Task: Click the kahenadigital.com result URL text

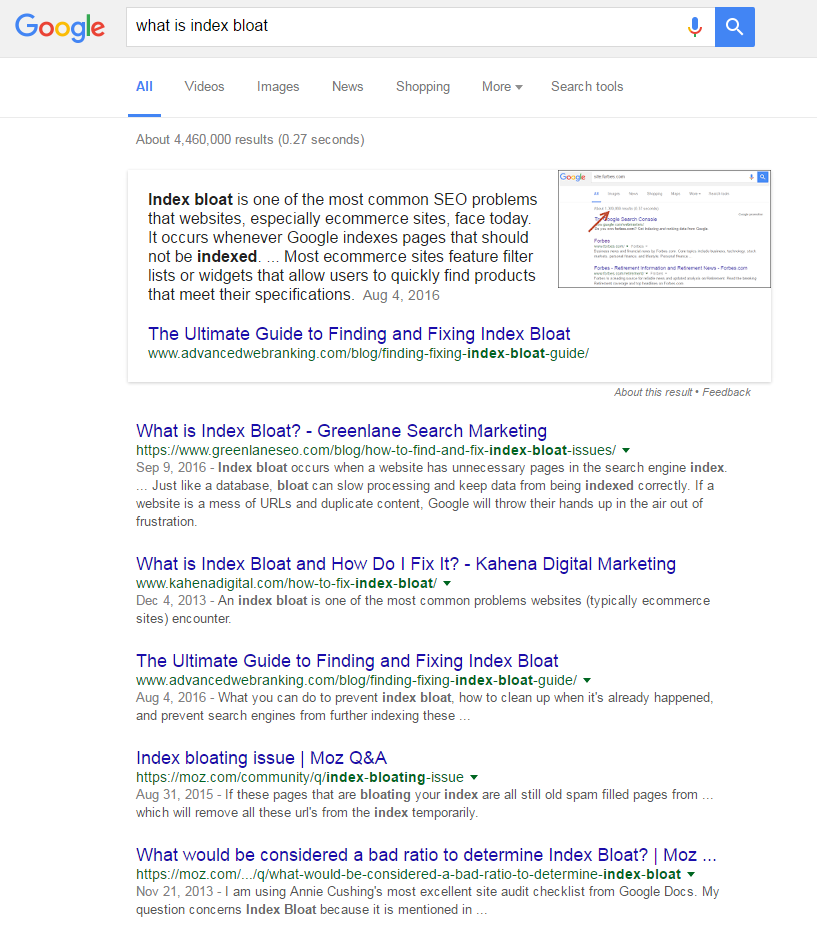Action: point(287,584)
